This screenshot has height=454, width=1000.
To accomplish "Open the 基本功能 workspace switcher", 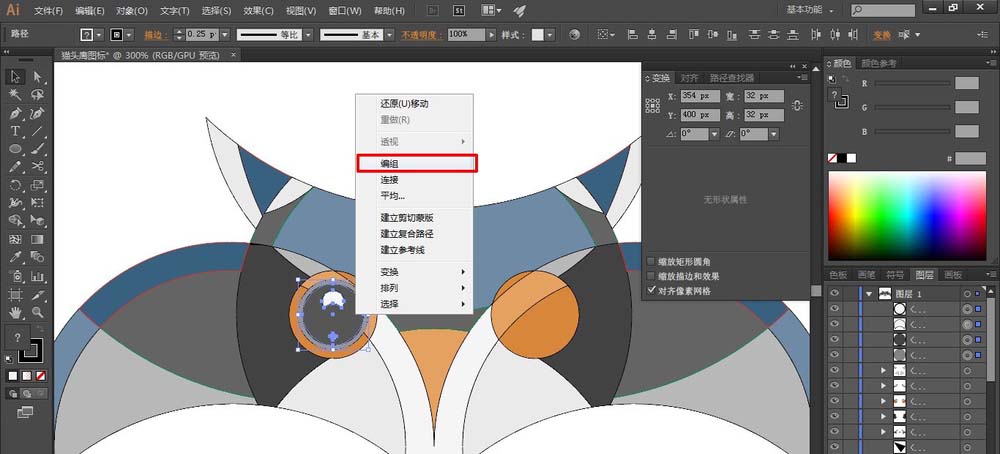I will (810, 10).
